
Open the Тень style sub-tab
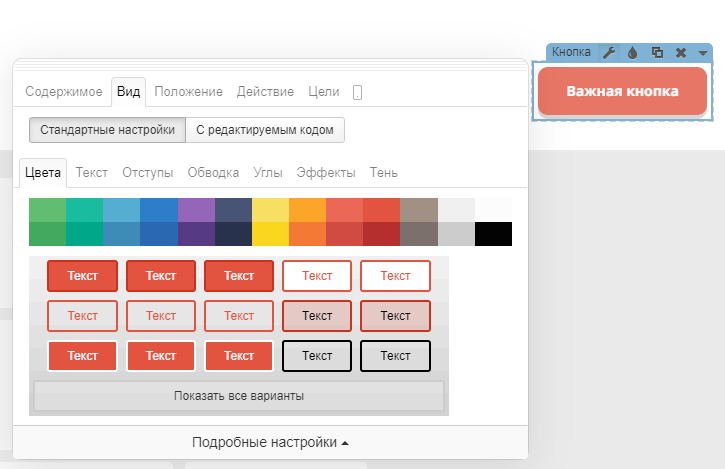[384, 172]
